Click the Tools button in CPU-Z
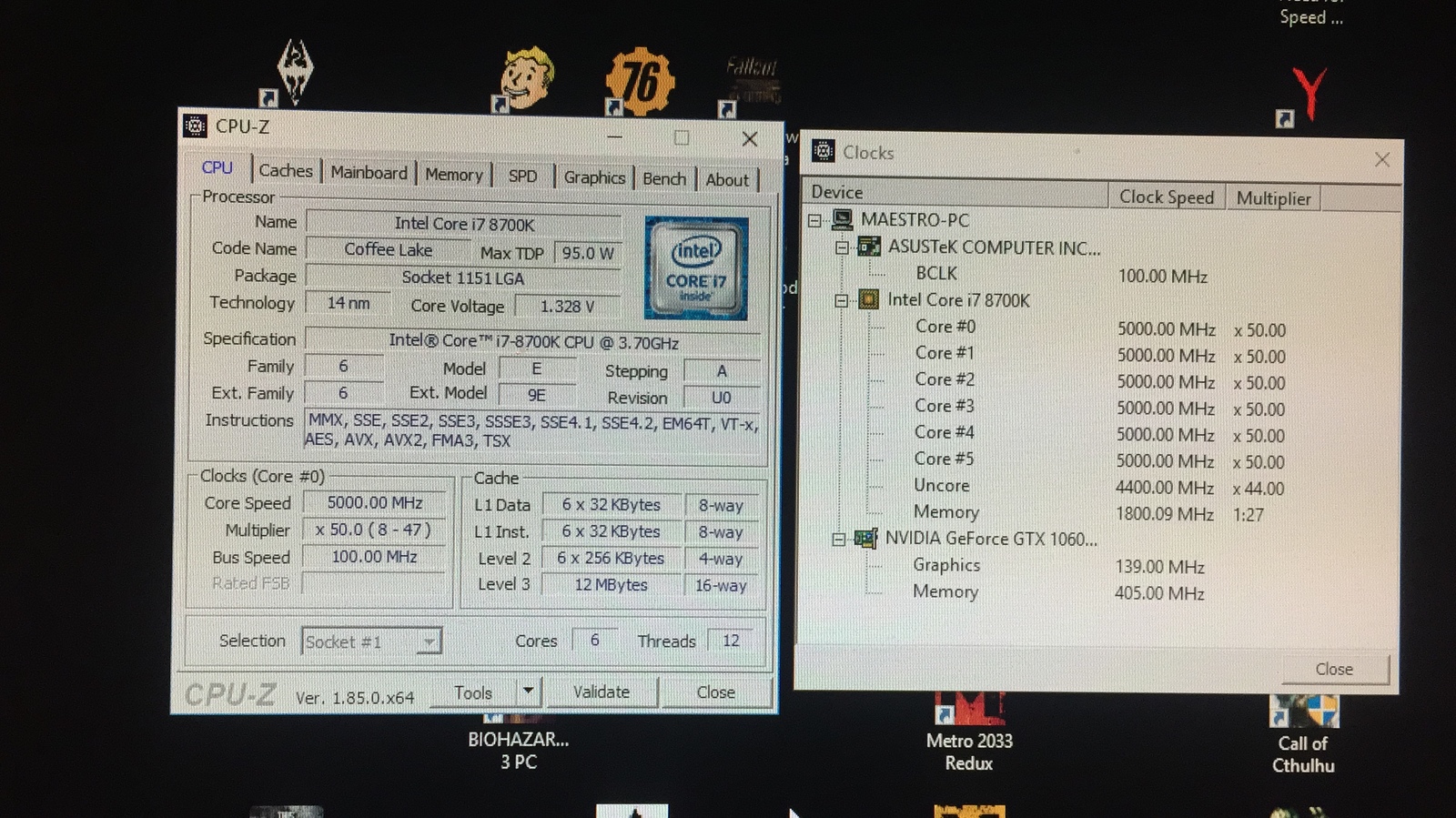This screenshot has width=1456, height=818. tap(473, 692)
